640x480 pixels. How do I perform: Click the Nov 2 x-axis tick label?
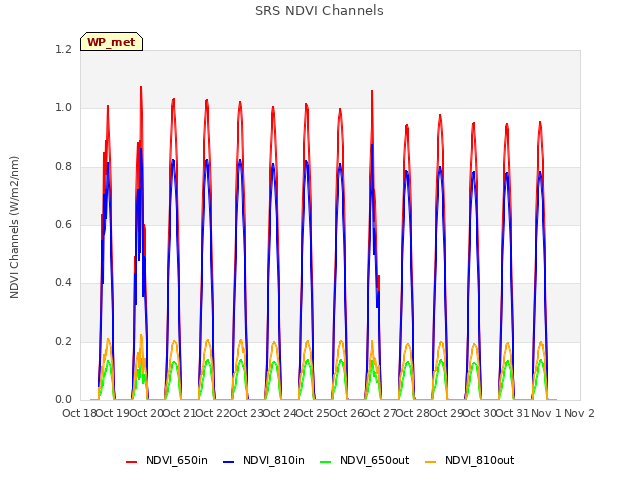(x=579, y=413)
